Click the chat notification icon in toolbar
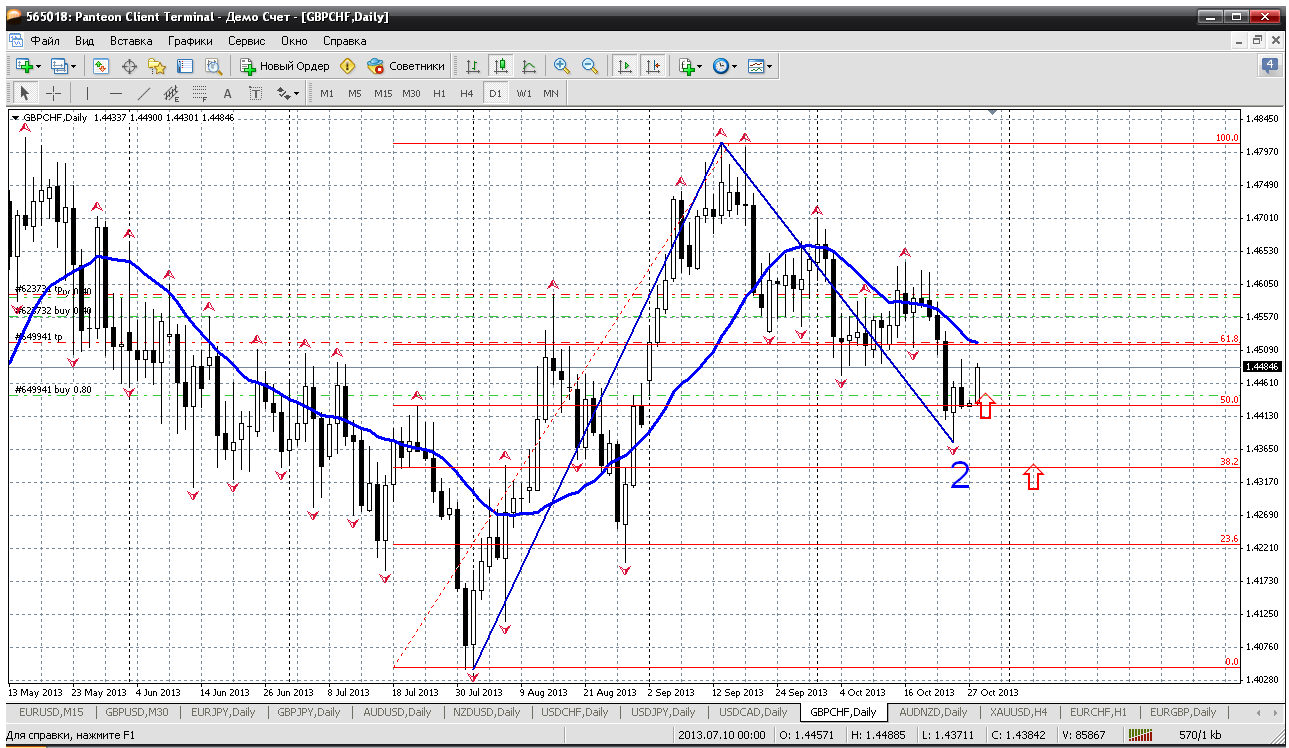The image size is (1289, 748). (1269, 66)
